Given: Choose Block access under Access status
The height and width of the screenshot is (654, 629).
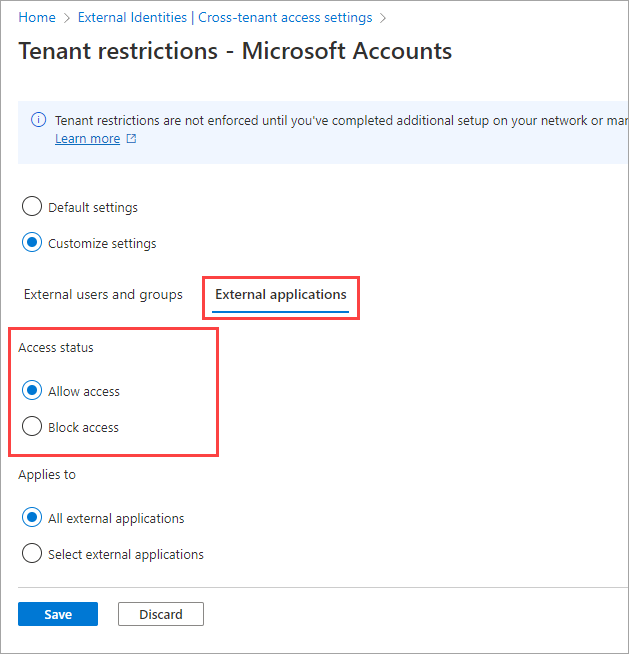Looking at the screenshot, I should 32,427.
